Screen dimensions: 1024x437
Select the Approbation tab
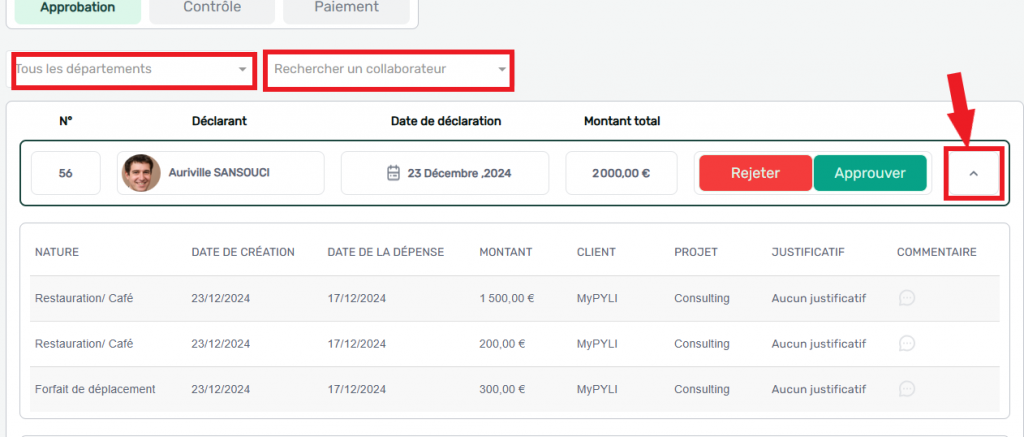point(78,8)
